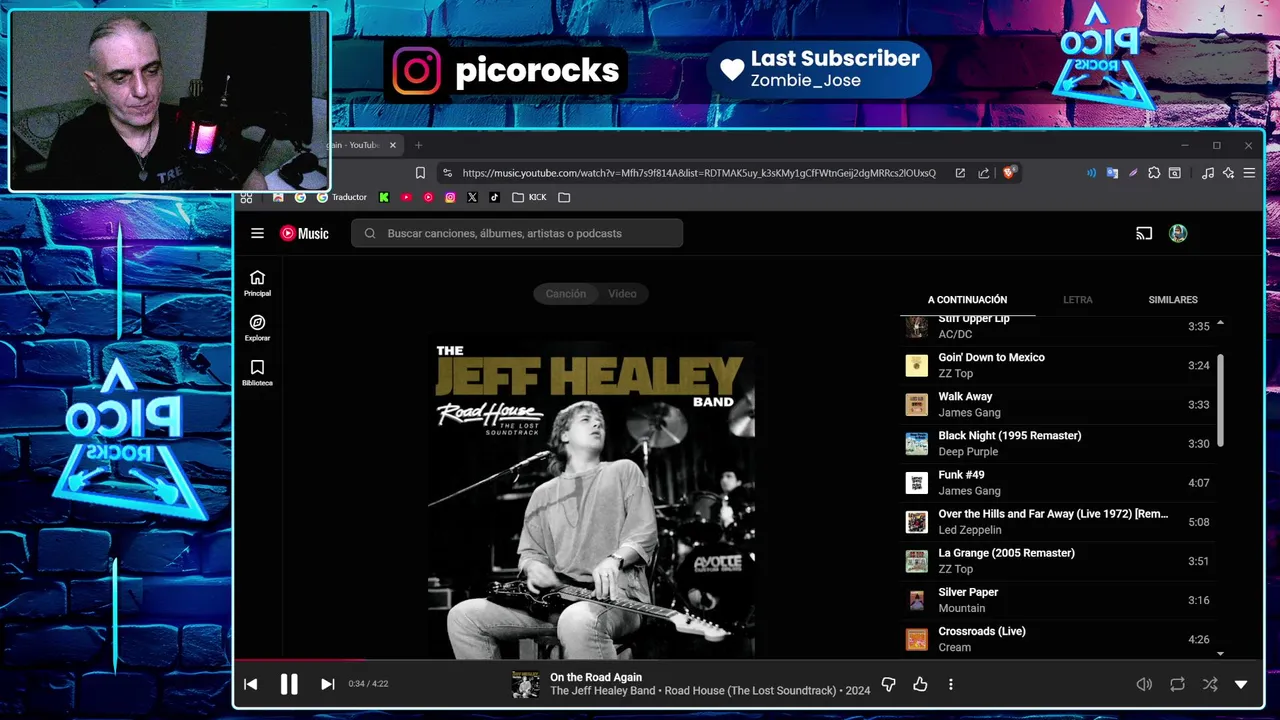The height and width of the screenshot is (720, 1280).
Task: Open the SIMILARES tab
Action: 1173,299
